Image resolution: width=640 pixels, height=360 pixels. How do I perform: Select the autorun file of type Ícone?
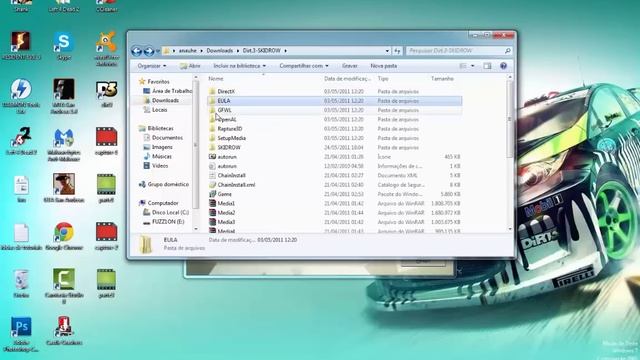[227, 157]
